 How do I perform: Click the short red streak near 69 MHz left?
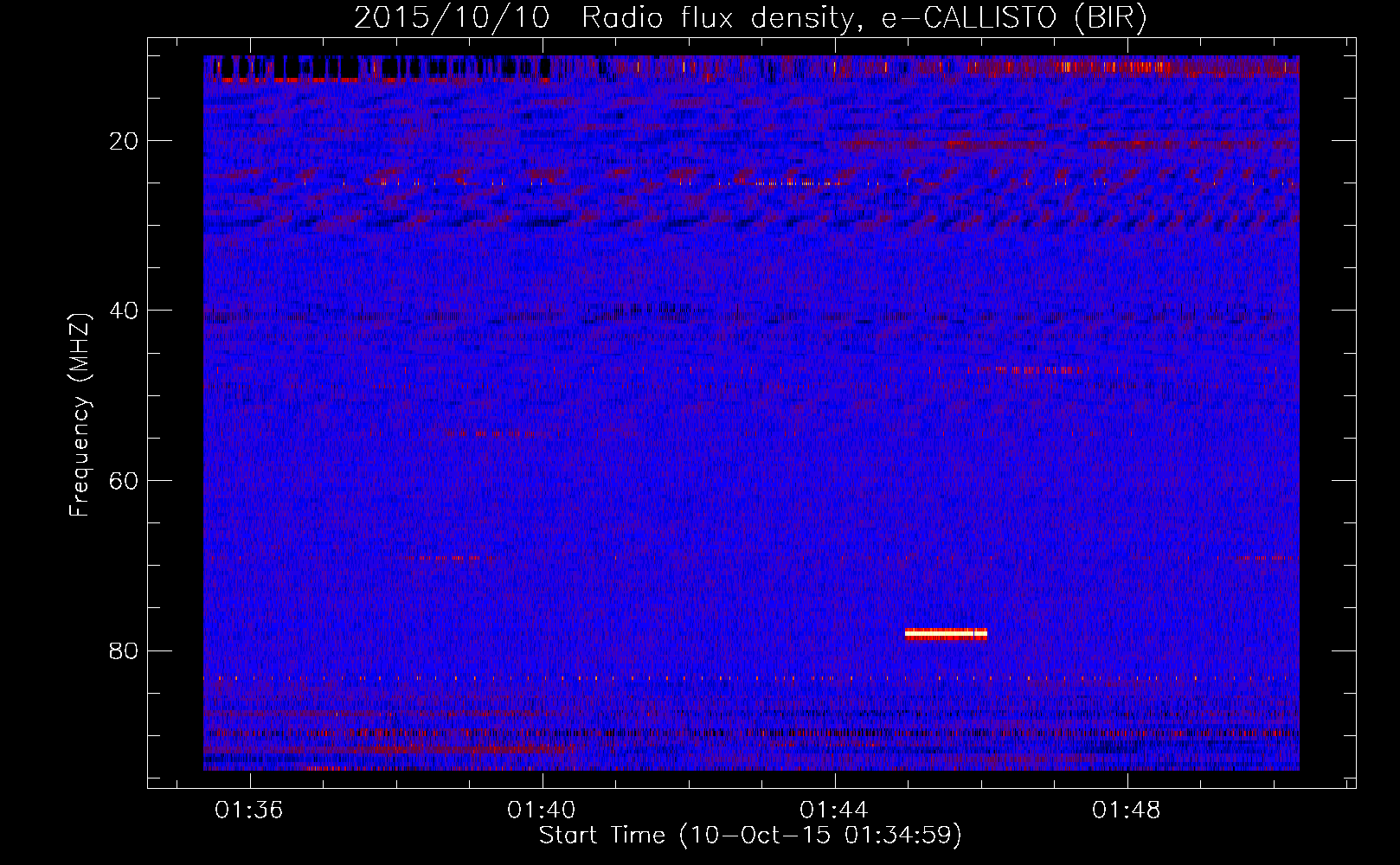click(x=449, y=558)
